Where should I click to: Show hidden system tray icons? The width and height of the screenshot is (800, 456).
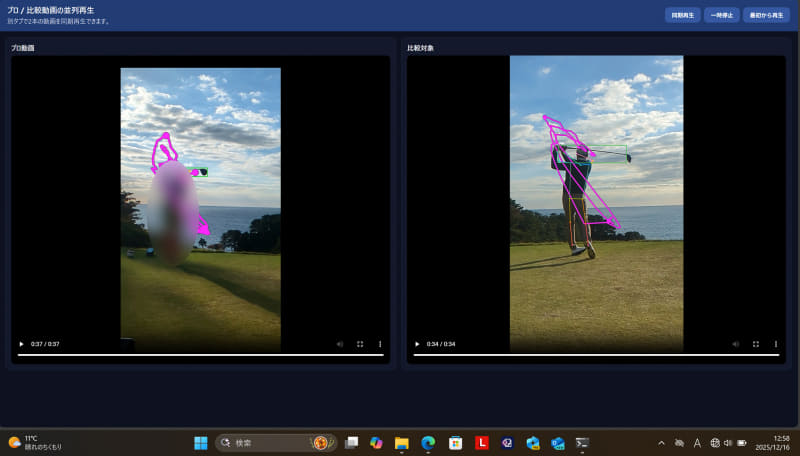tap(661, 443)
